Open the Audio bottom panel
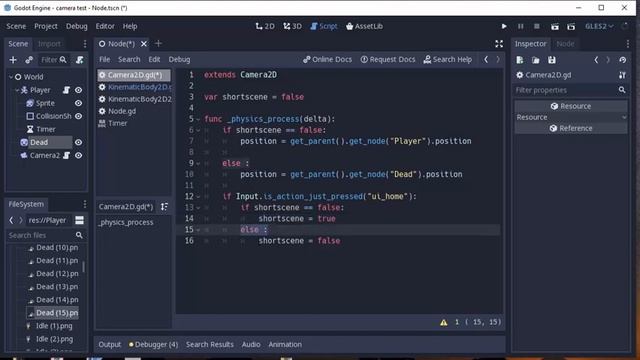Viewport: 640px width, 360px height. click(x=251, y=344)
